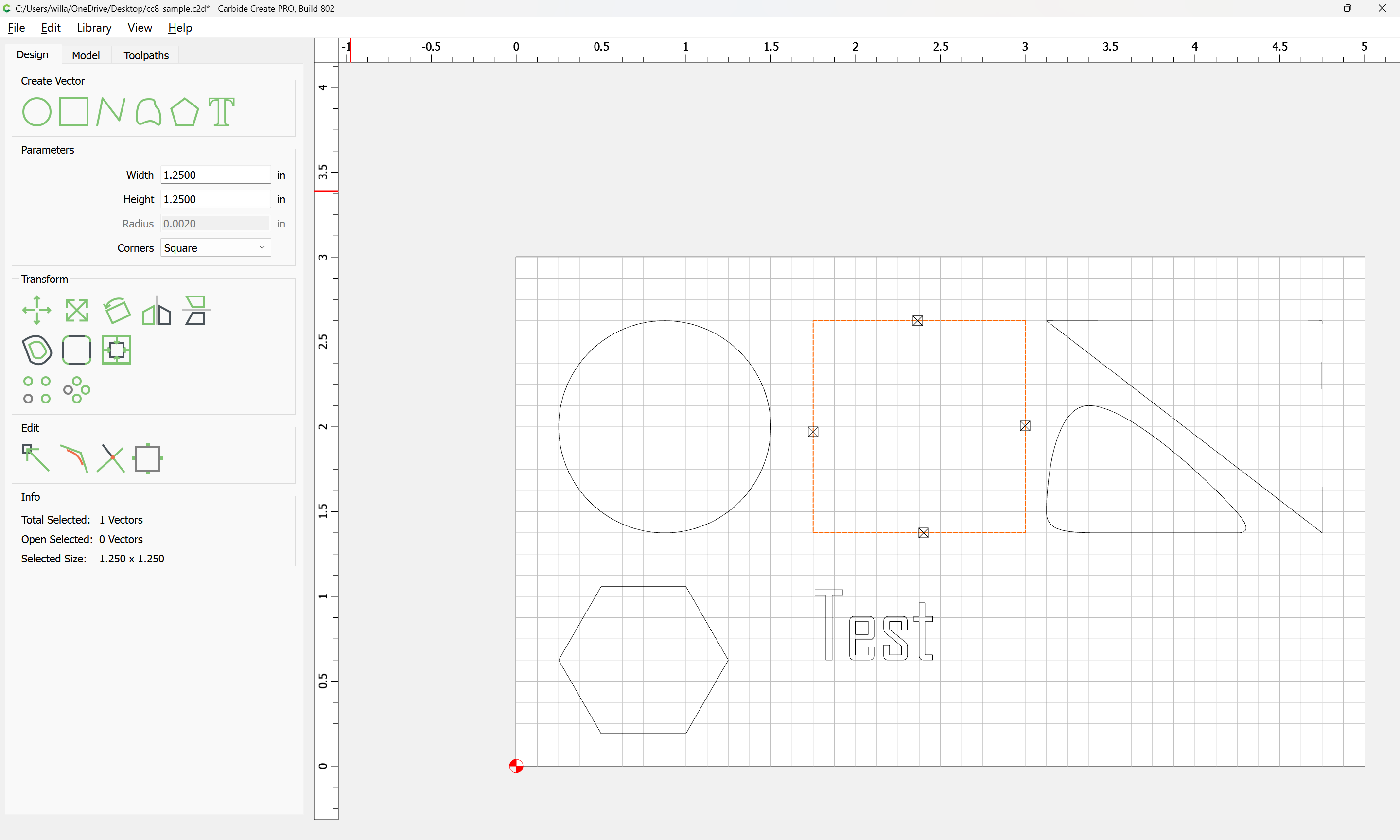
Task: Switch to the Design tab
Action: click(32, 54)
